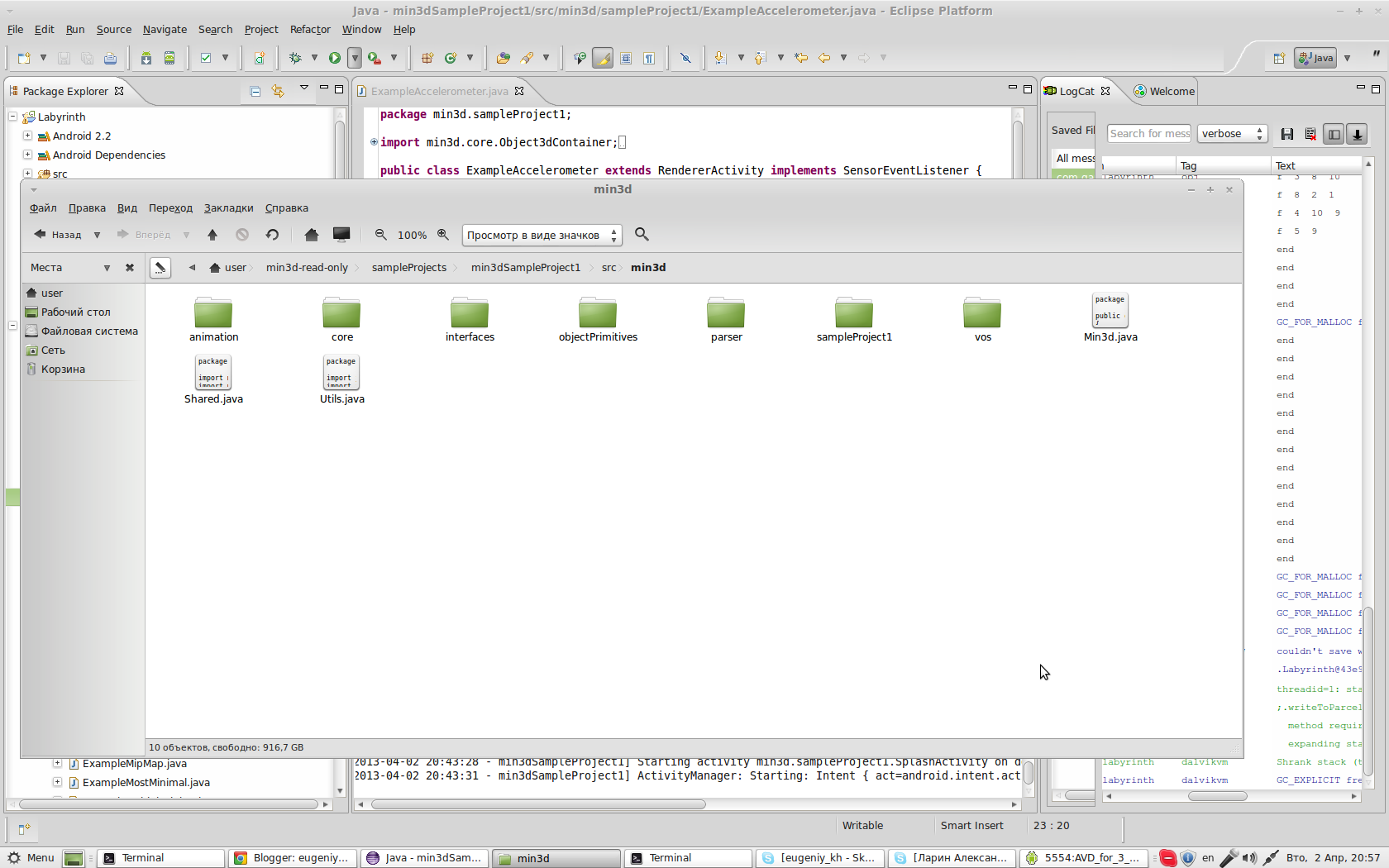
Task: Toggle Show Whitespace Characters in Eclipse toolbar
Action: click(649, 58)
